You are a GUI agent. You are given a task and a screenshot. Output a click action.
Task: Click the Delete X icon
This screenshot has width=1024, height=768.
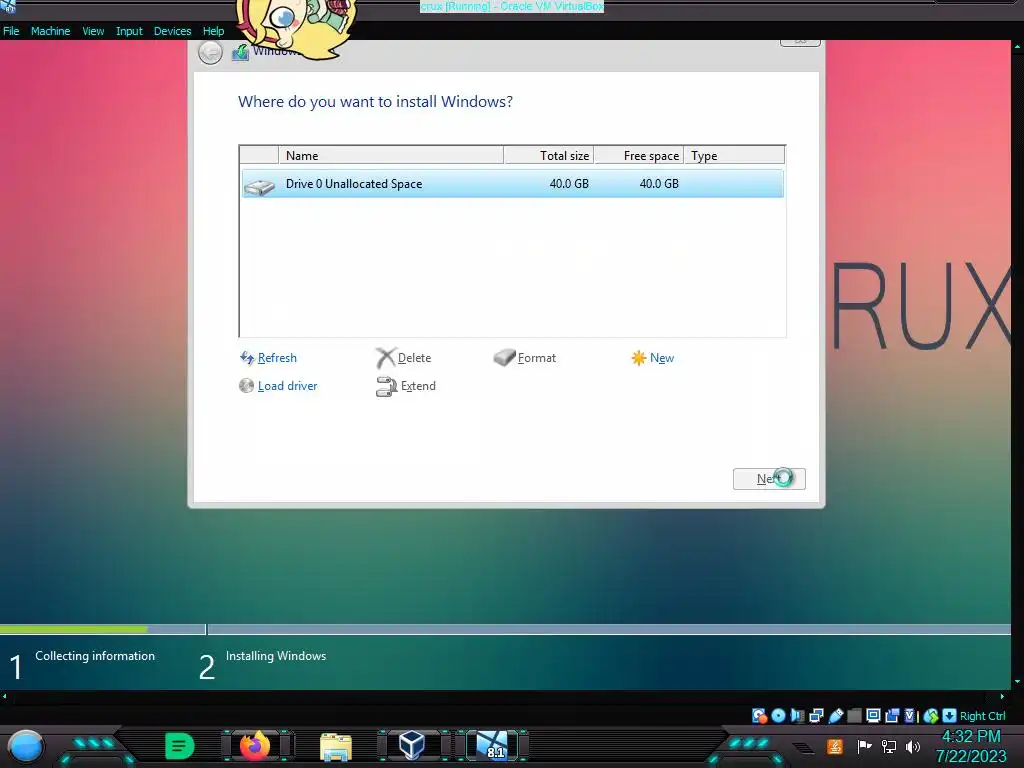[385, 358]
